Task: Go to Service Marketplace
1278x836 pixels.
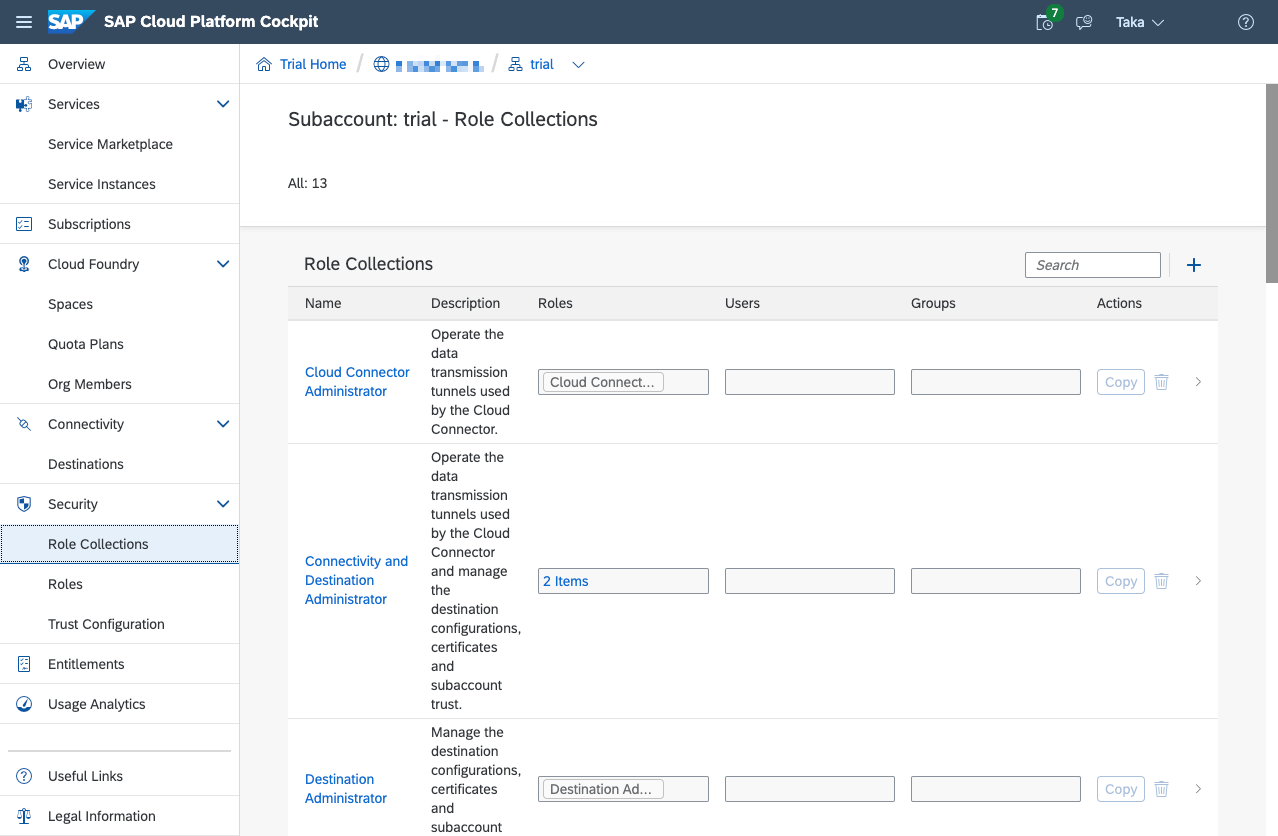Action: 110,144
